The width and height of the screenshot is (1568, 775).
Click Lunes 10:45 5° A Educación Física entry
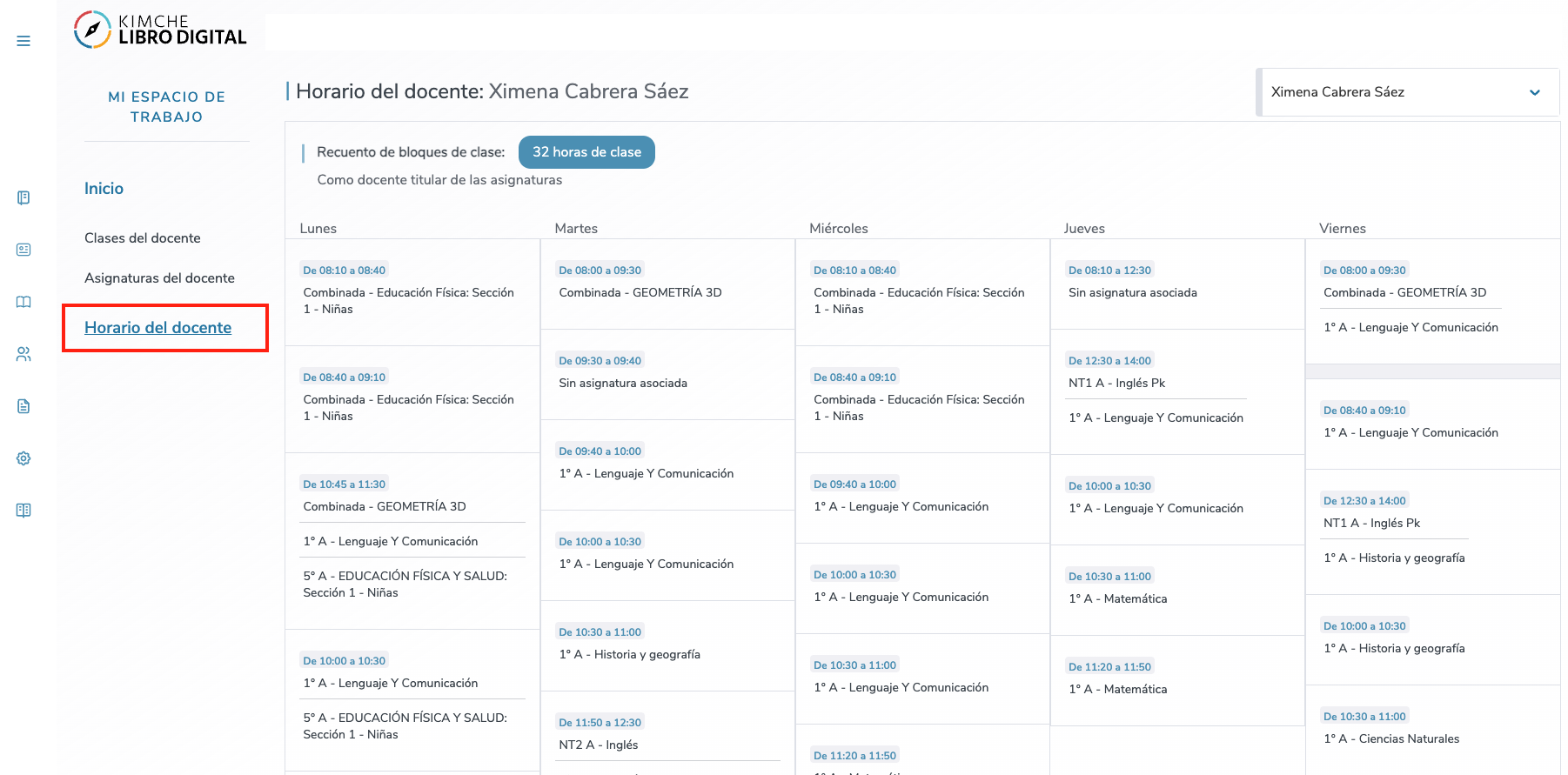(405, 585)
